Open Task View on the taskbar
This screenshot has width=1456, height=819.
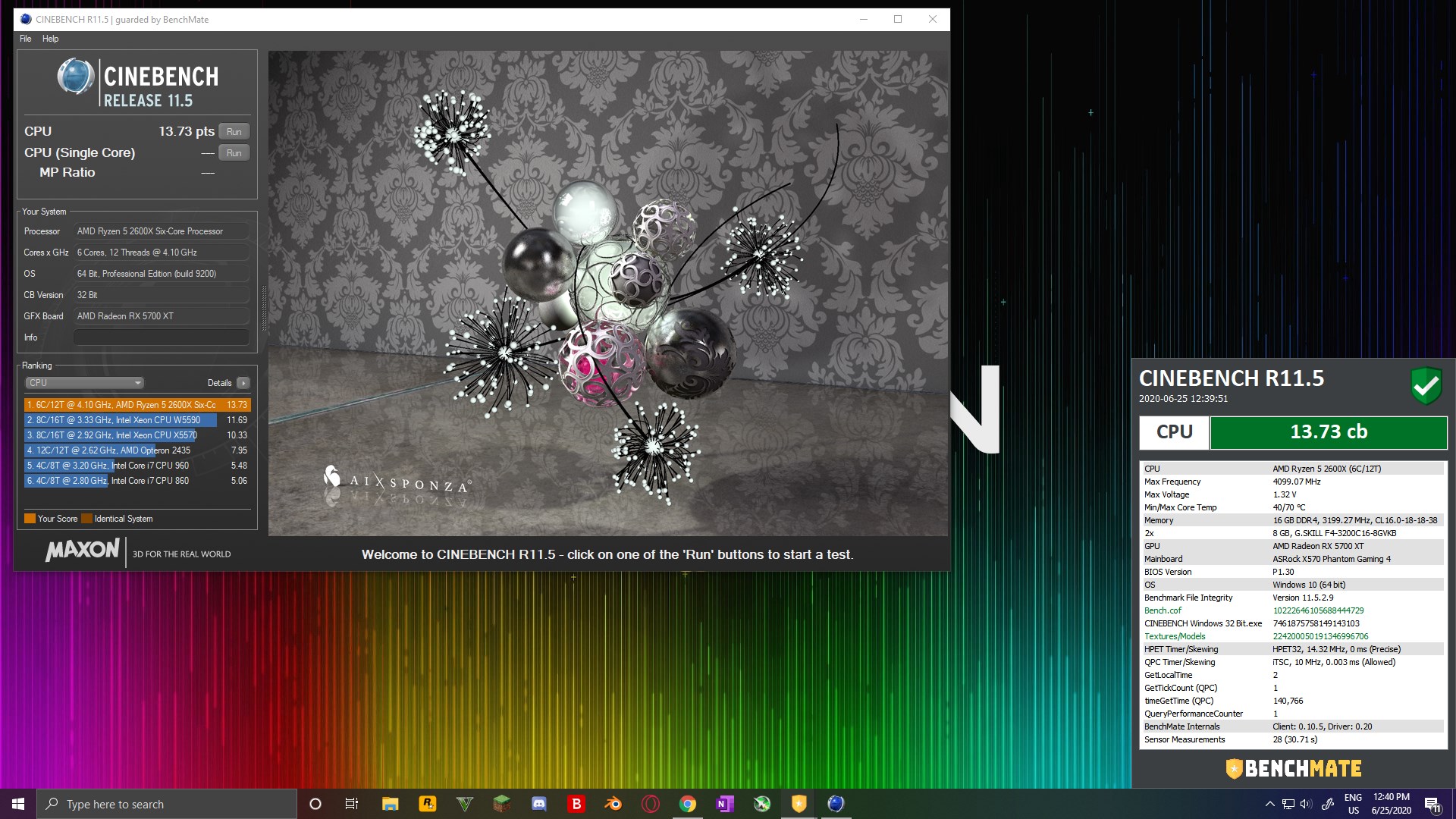pos(352,804)
